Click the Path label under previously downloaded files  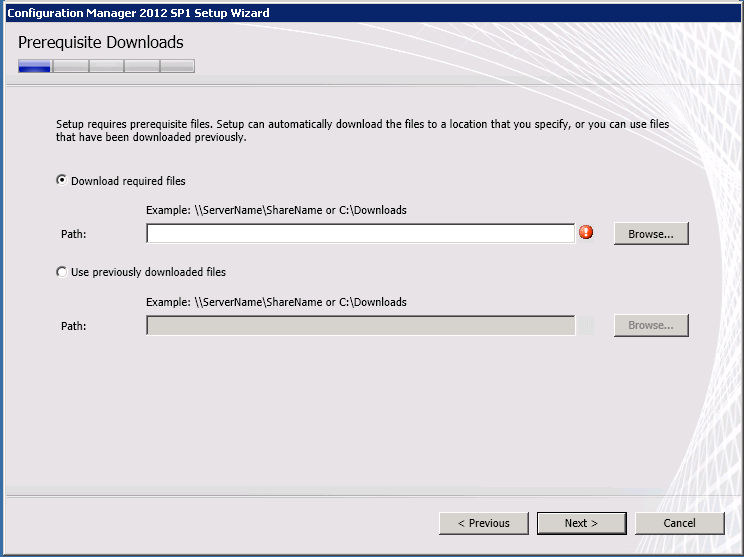coord(74,326)
